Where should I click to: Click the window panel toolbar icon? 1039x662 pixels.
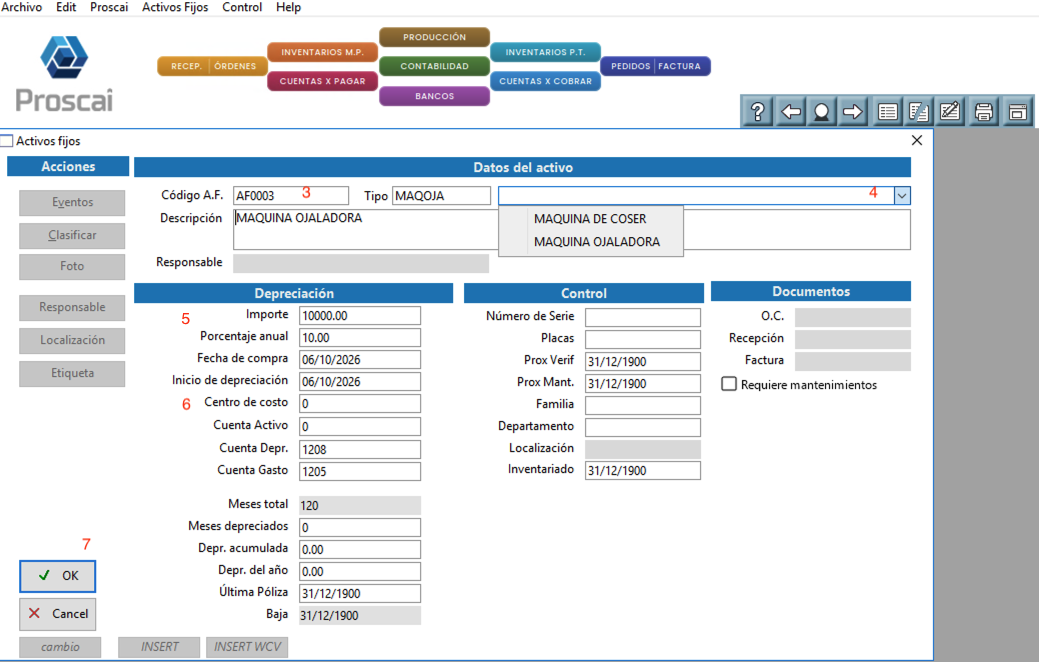coord(1017,111)
